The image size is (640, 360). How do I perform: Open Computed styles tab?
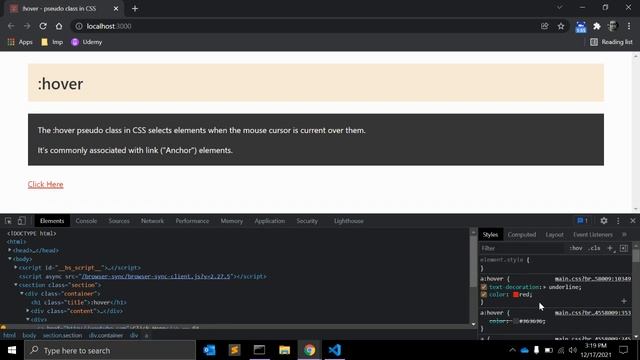pyautogui.click(x=522, y=235)
